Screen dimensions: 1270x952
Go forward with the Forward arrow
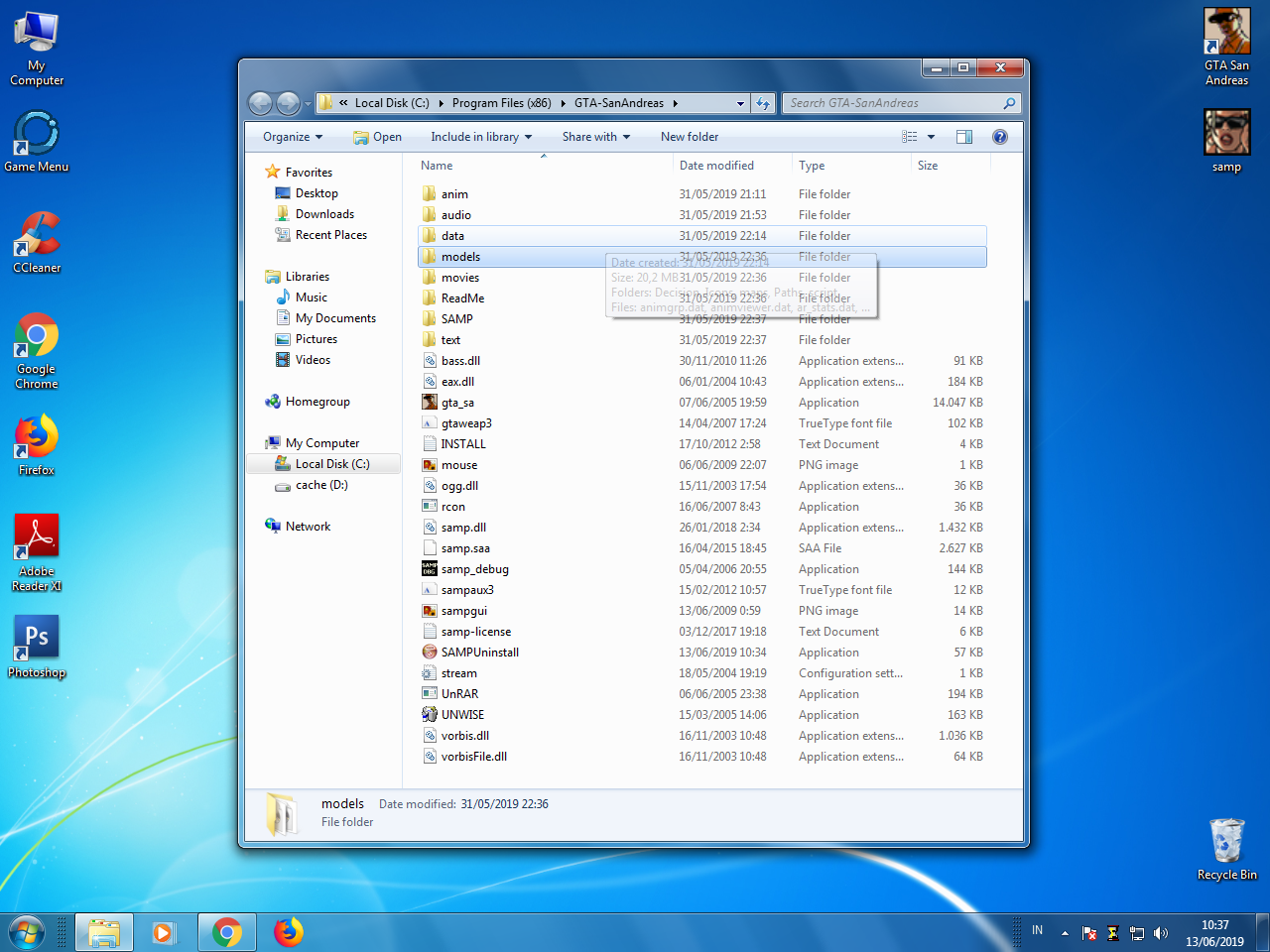(288, 103)
